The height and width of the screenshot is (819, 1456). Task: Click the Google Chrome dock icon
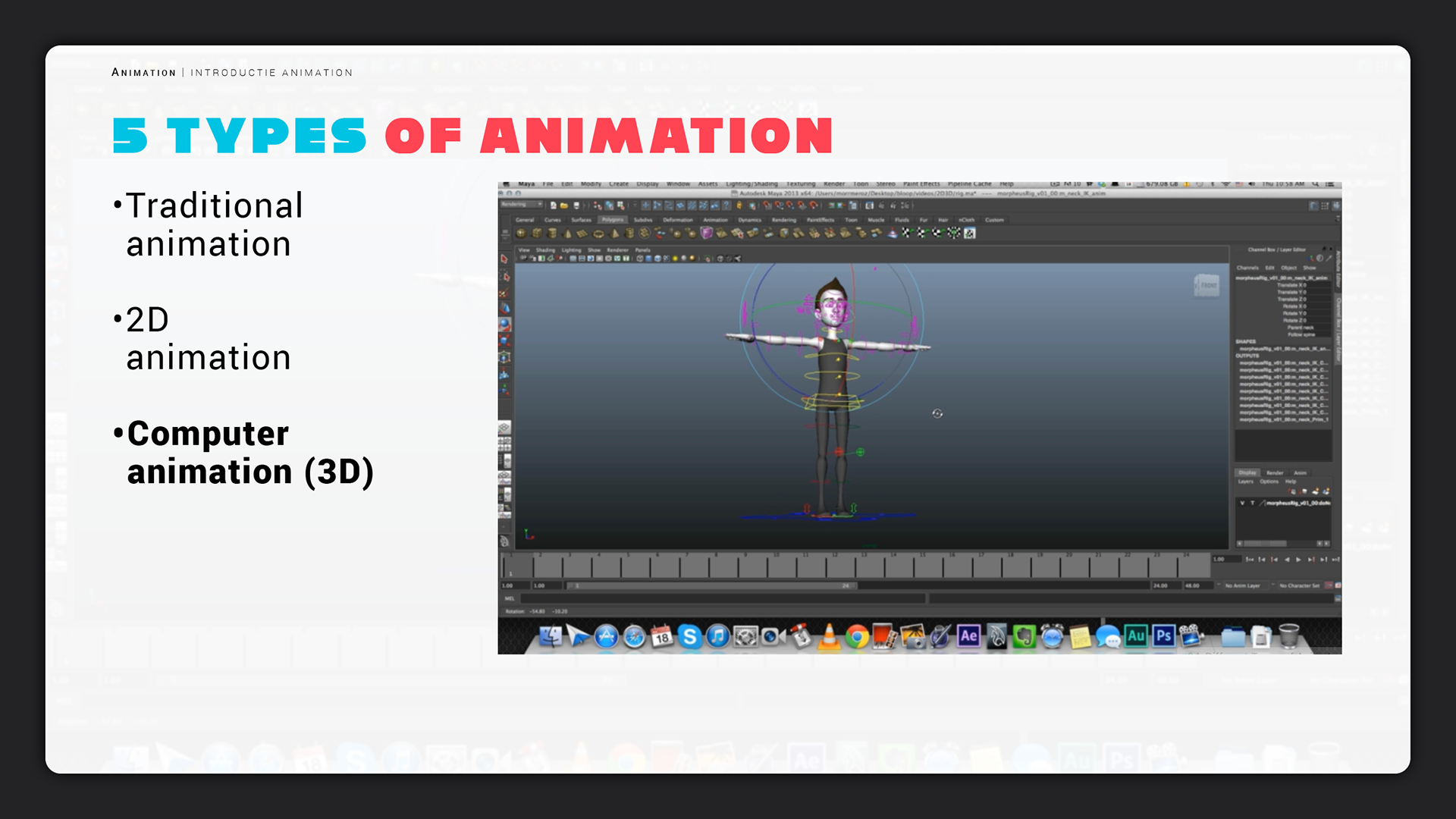[857, 636]
